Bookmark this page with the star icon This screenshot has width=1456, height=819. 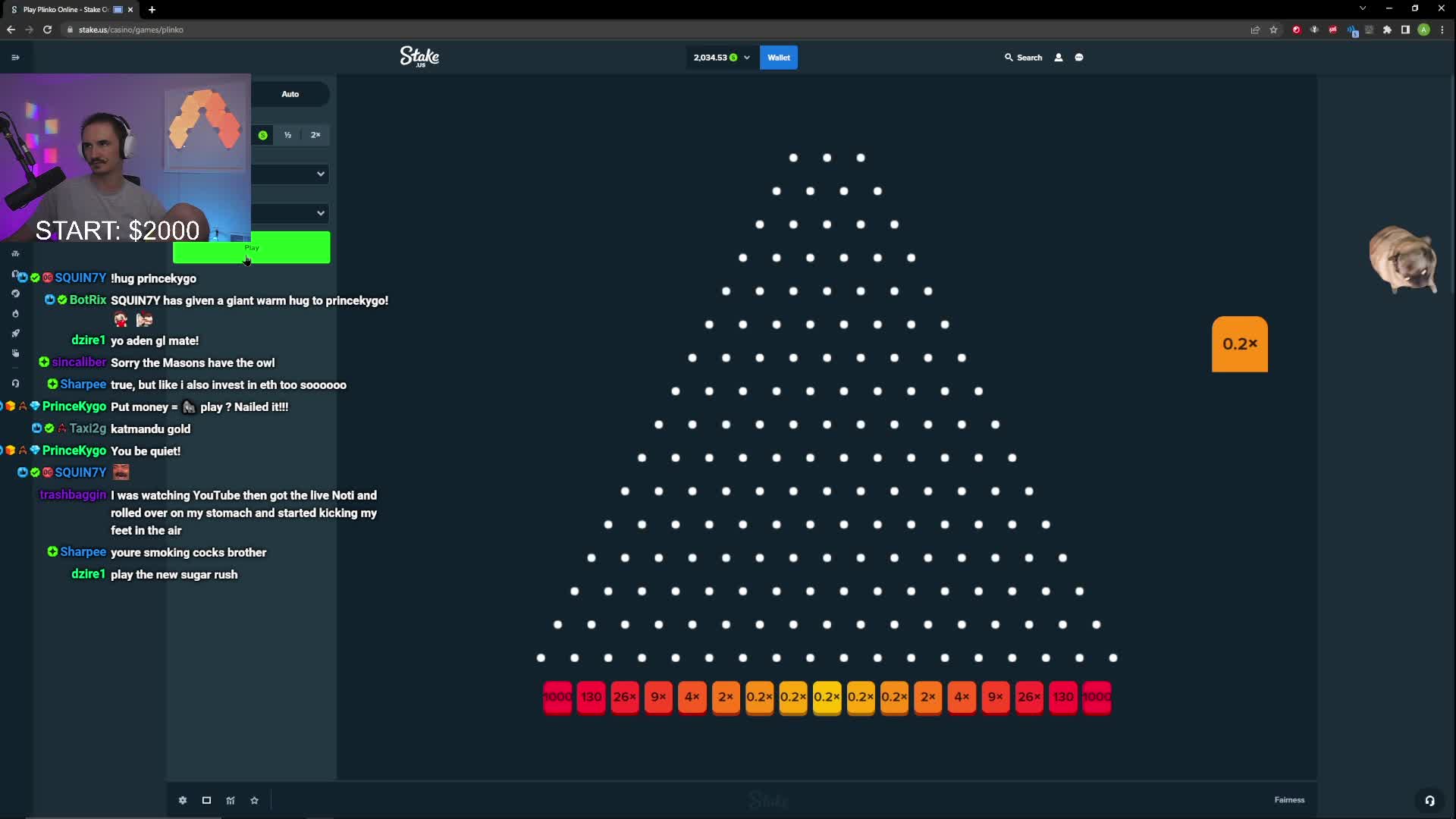(x=1273, y=30)
